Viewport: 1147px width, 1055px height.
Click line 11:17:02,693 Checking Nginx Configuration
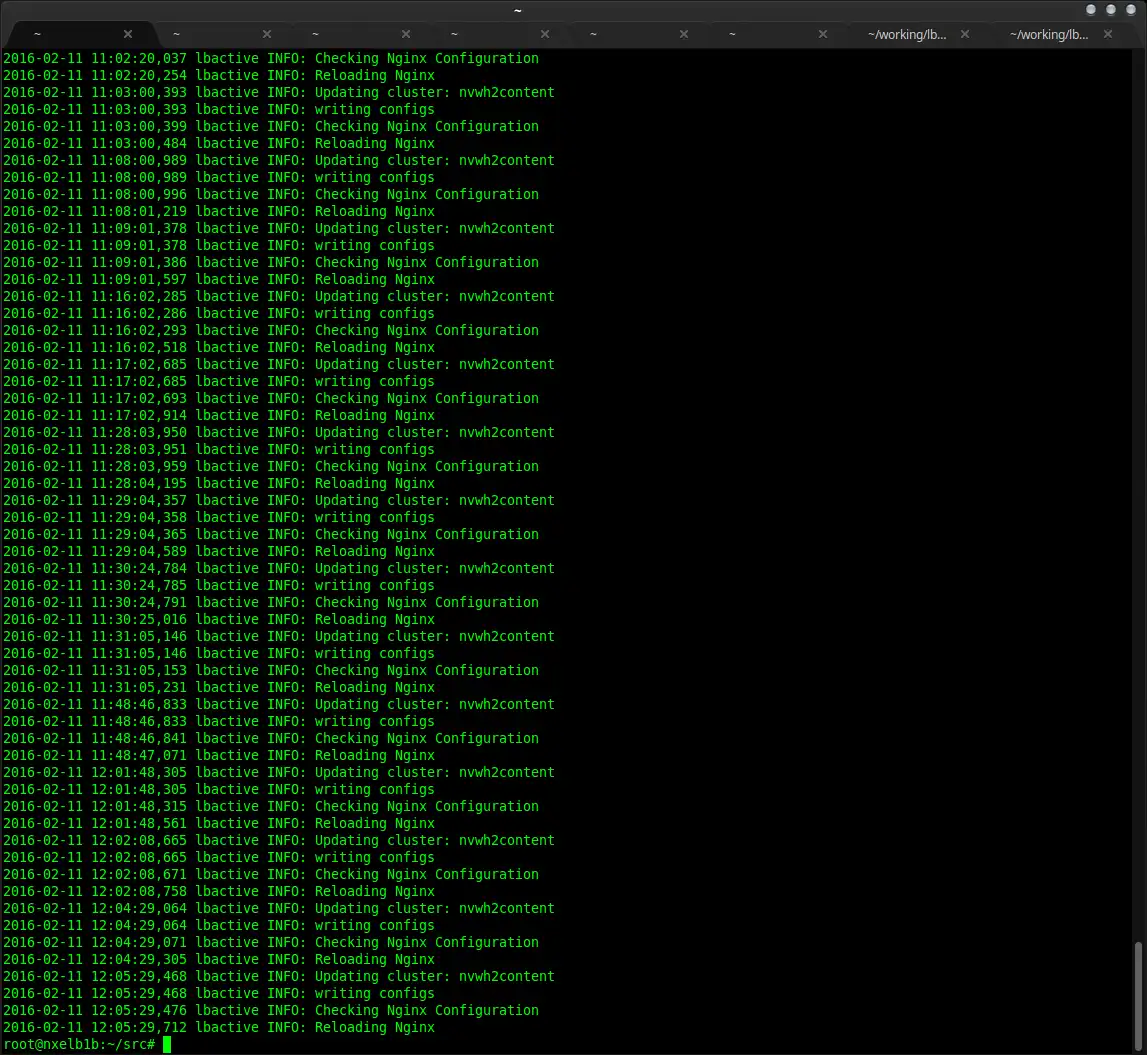click(x=271, y=399)
